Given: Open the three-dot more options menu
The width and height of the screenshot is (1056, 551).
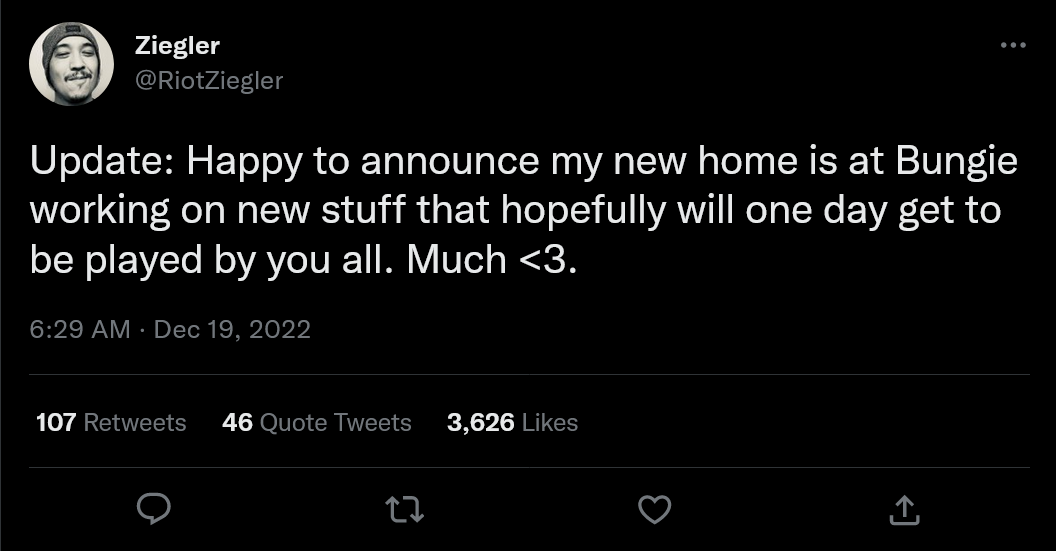Looking at the screenshot, I should pyautogui.click(x=1012, y=45).
